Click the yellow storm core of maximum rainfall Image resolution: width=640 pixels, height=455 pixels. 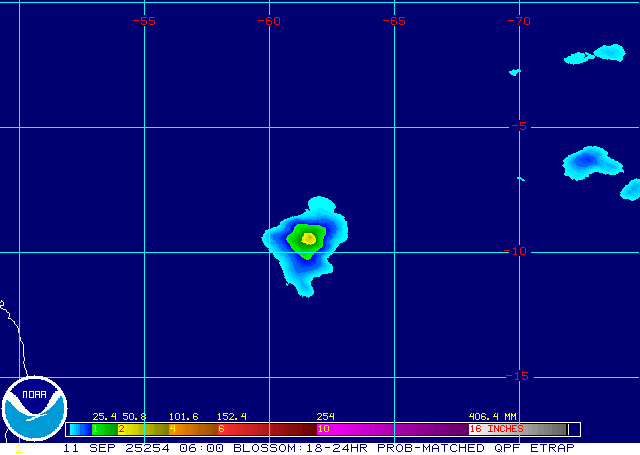308,238
